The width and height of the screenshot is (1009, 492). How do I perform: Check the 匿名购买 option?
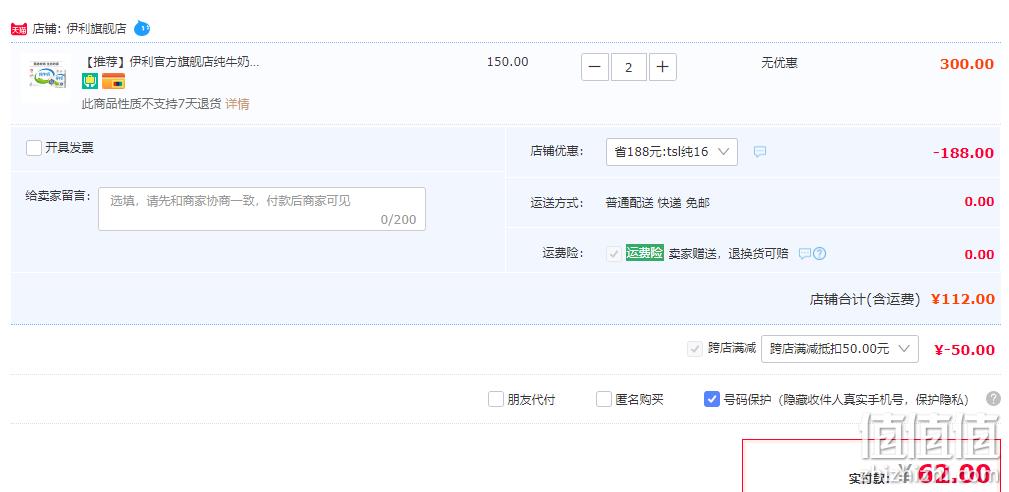pos(604,399)
